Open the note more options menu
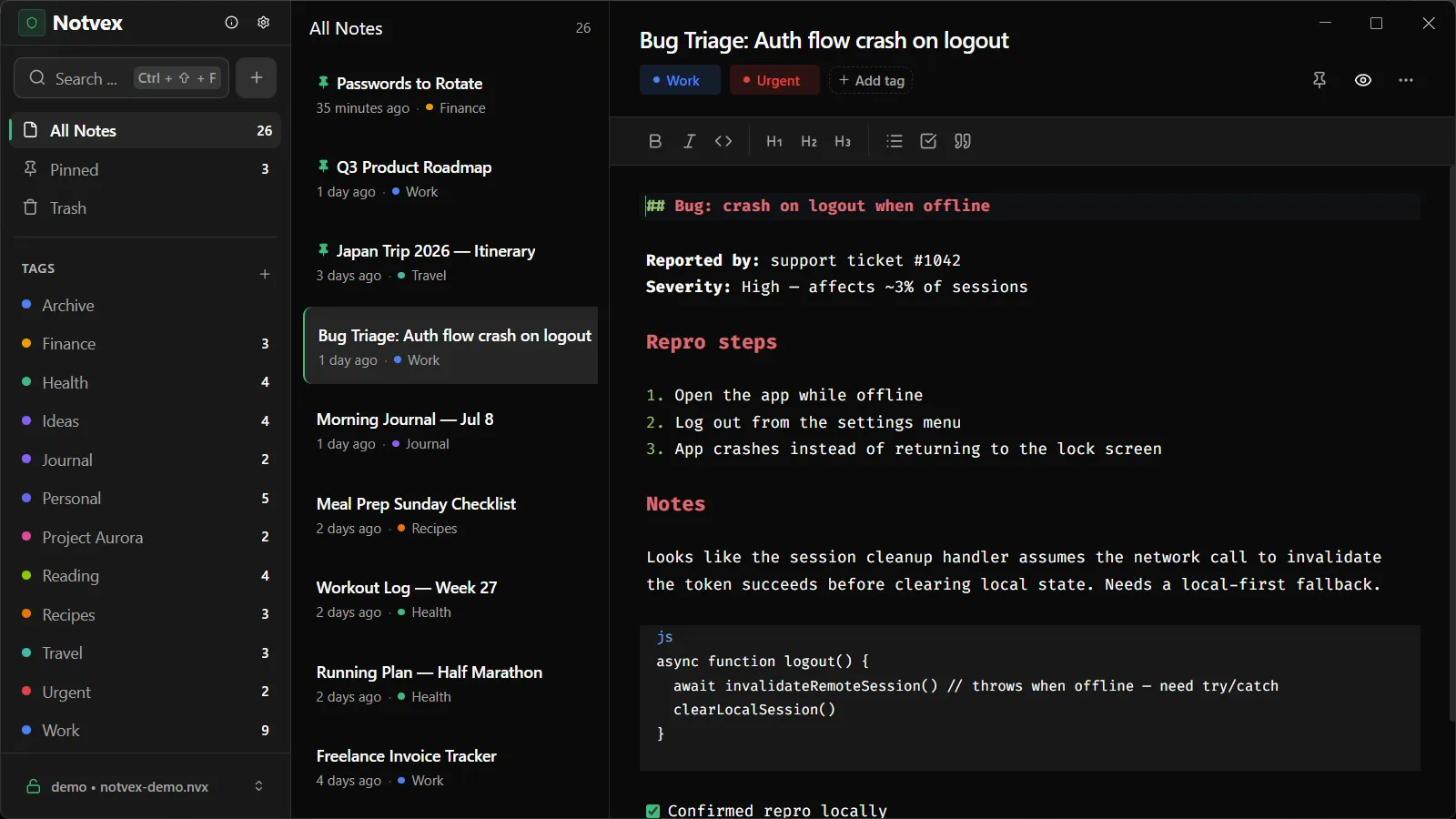The image size is (1456, 819). tap(1406, 80)
